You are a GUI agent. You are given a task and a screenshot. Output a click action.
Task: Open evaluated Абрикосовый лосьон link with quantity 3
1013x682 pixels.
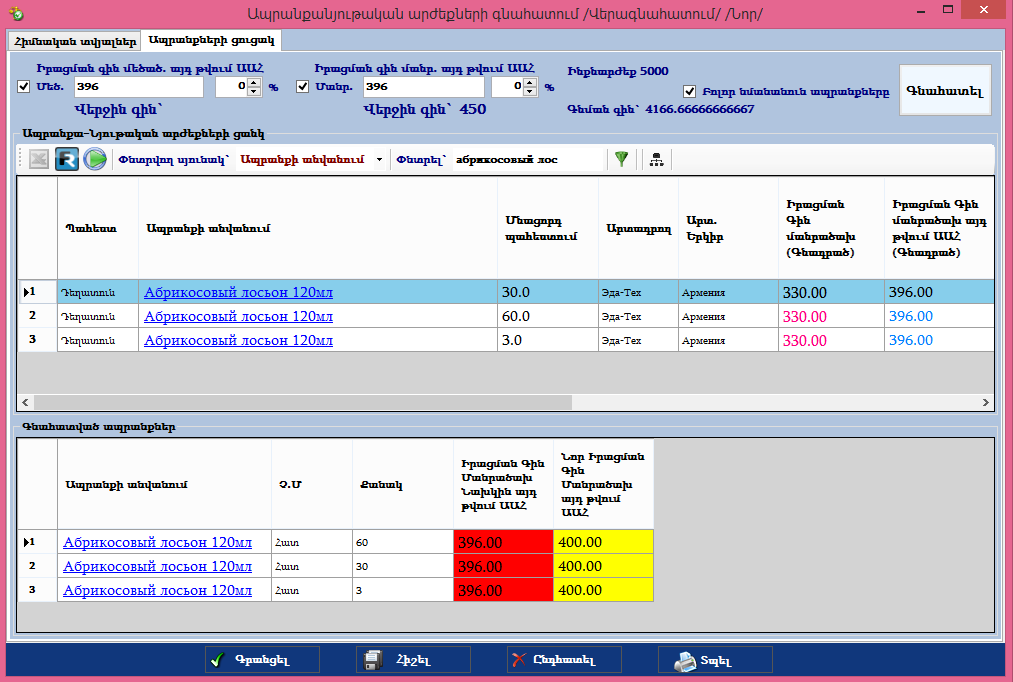pyautogui.click(x=158, y=590)
